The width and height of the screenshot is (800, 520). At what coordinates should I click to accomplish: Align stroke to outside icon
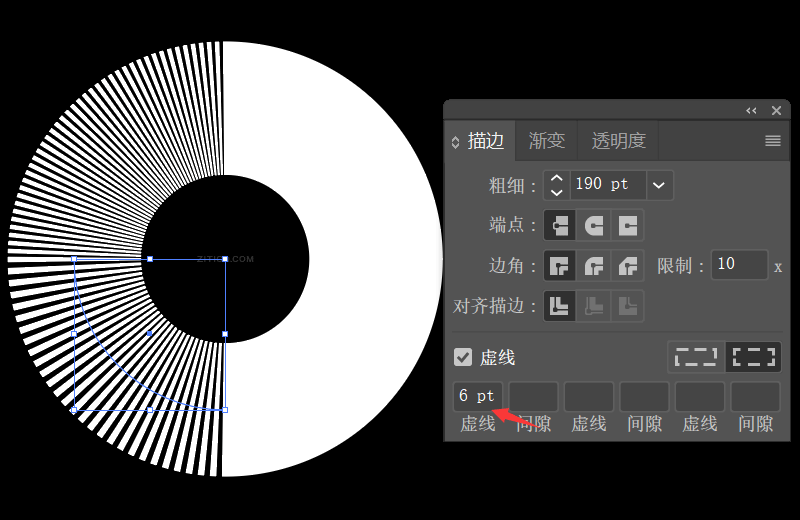(628, 306)
